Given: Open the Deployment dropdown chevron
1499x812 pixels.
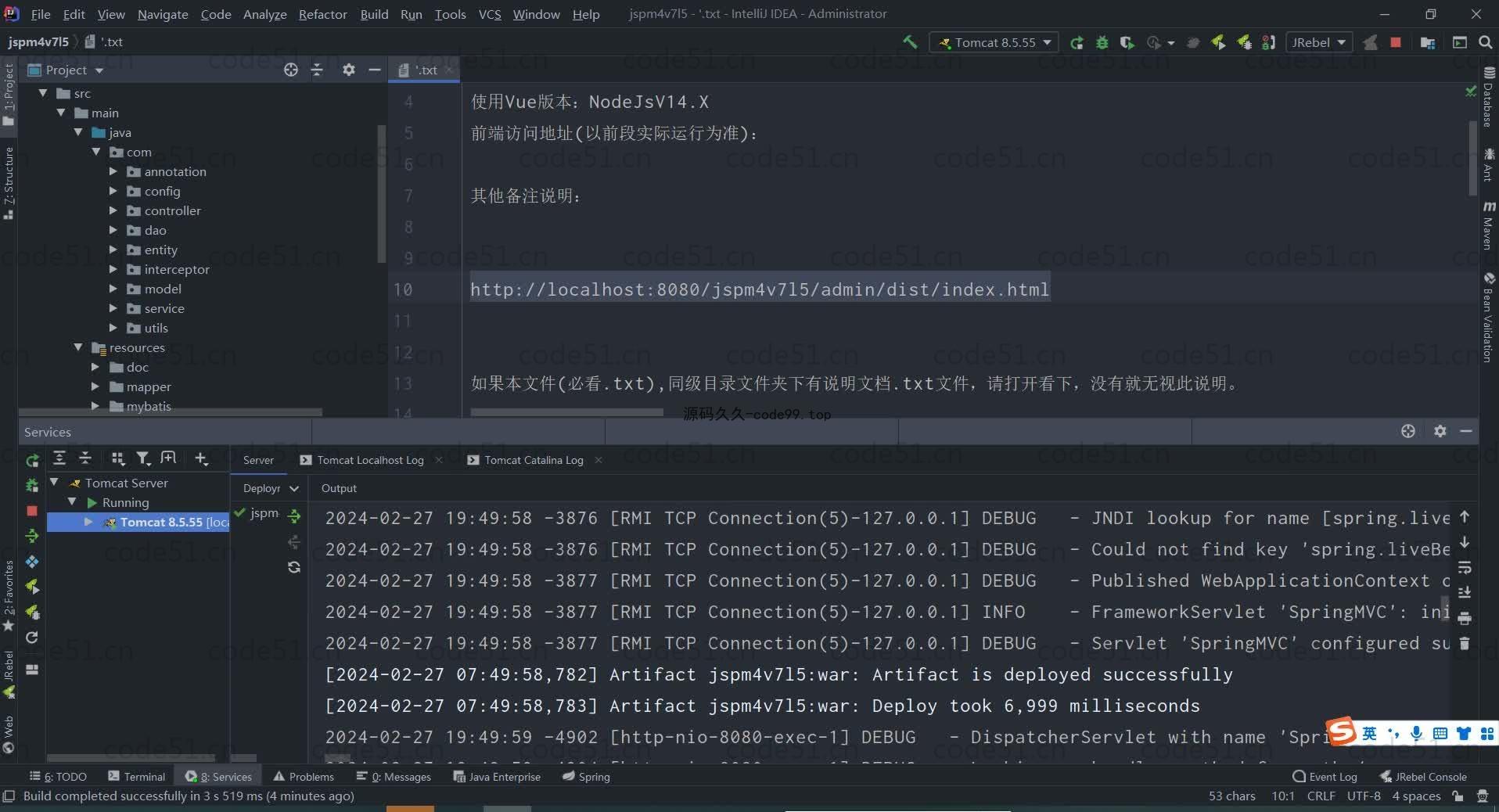Looking at the screenshot, I should [294, 488].
